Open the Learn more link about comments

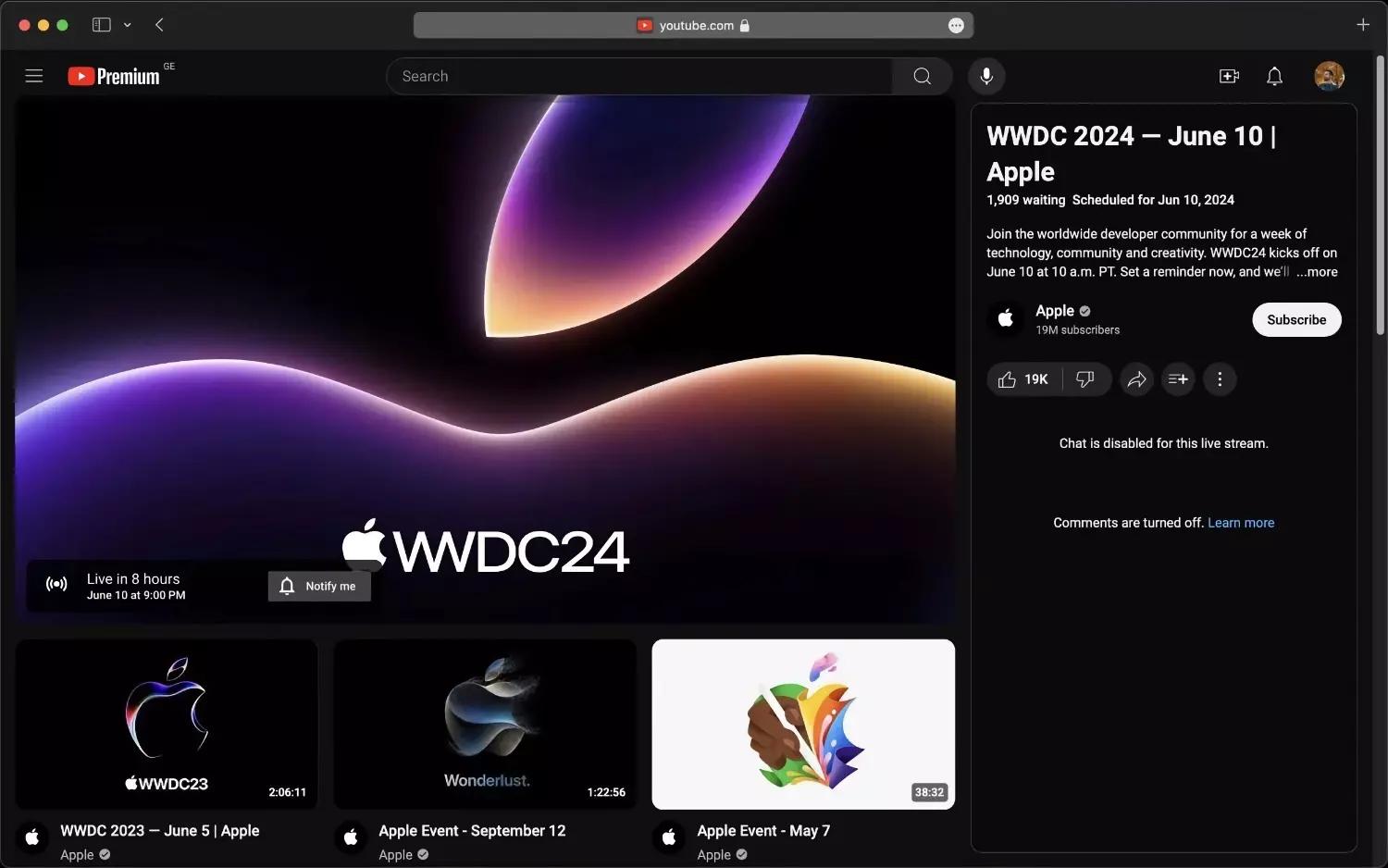[x=1241, y=523]
